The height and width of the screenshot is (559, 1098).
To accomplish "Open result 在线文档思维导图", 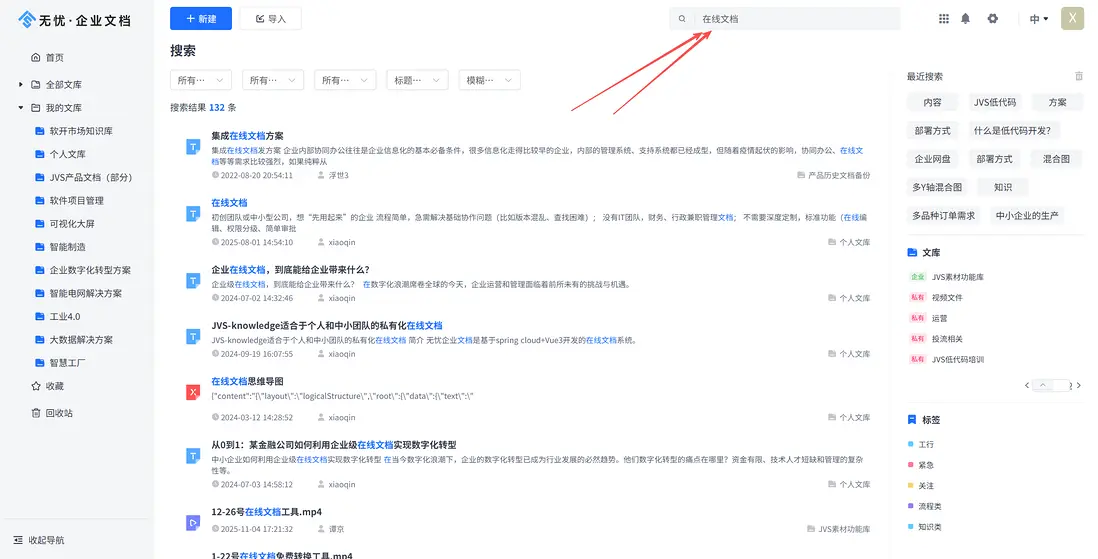I will [x=247, y=381].
